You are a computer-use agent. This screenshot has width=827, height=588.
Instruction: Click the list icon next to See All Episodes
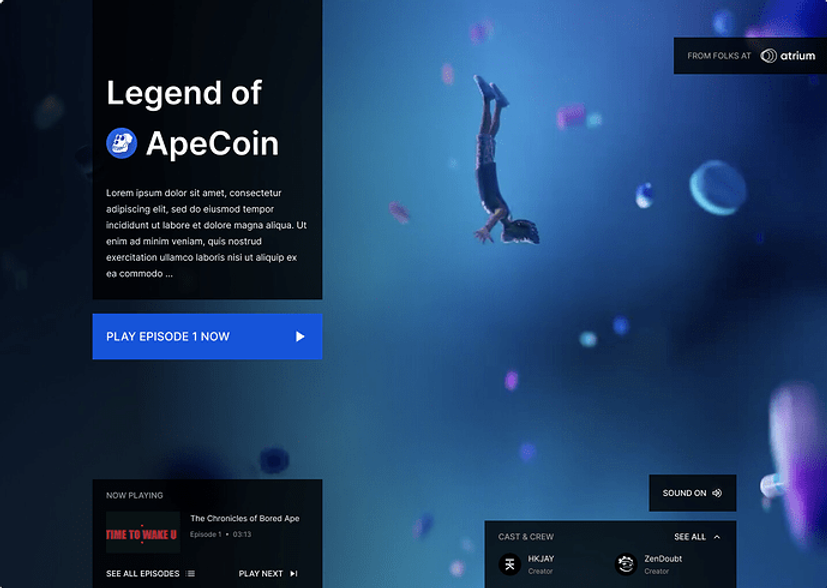(x=190, y=573)
